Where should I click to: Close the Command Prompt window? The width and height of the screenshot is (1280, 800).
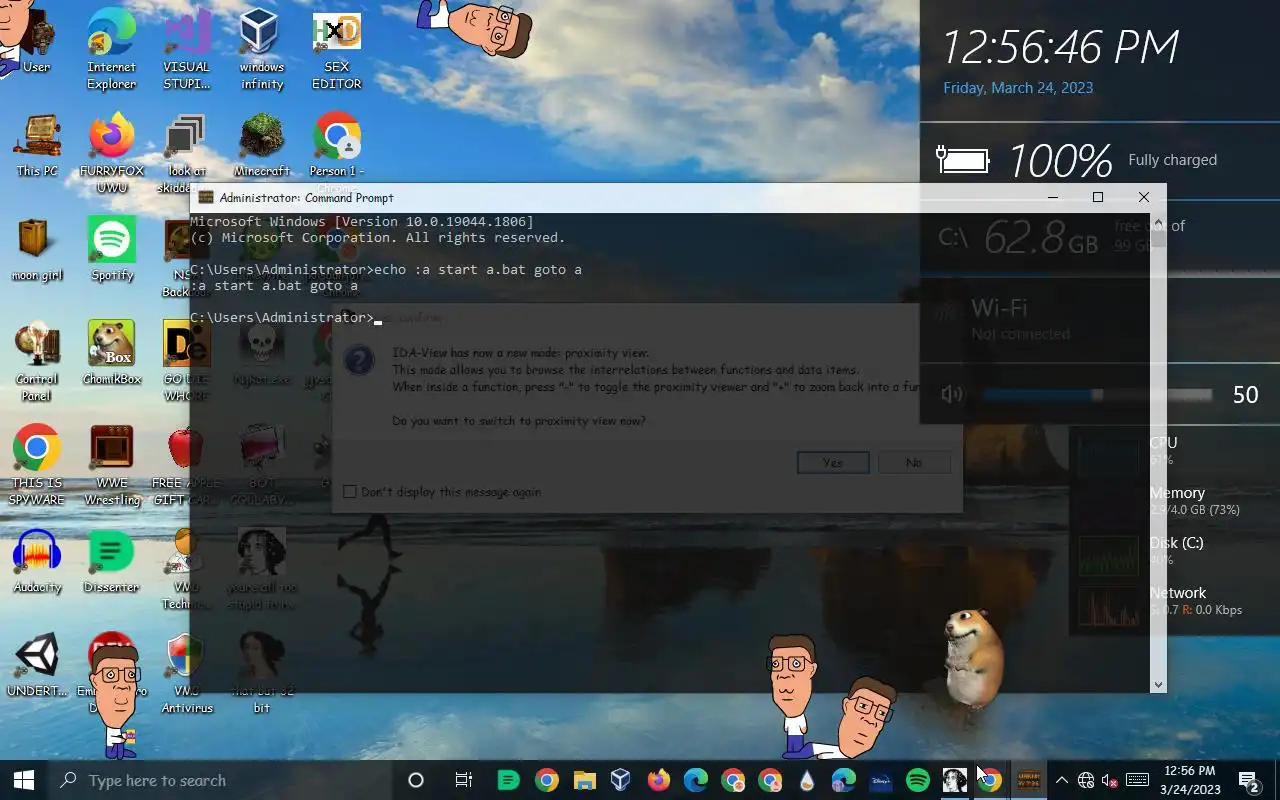click(x=1143, y=198)
